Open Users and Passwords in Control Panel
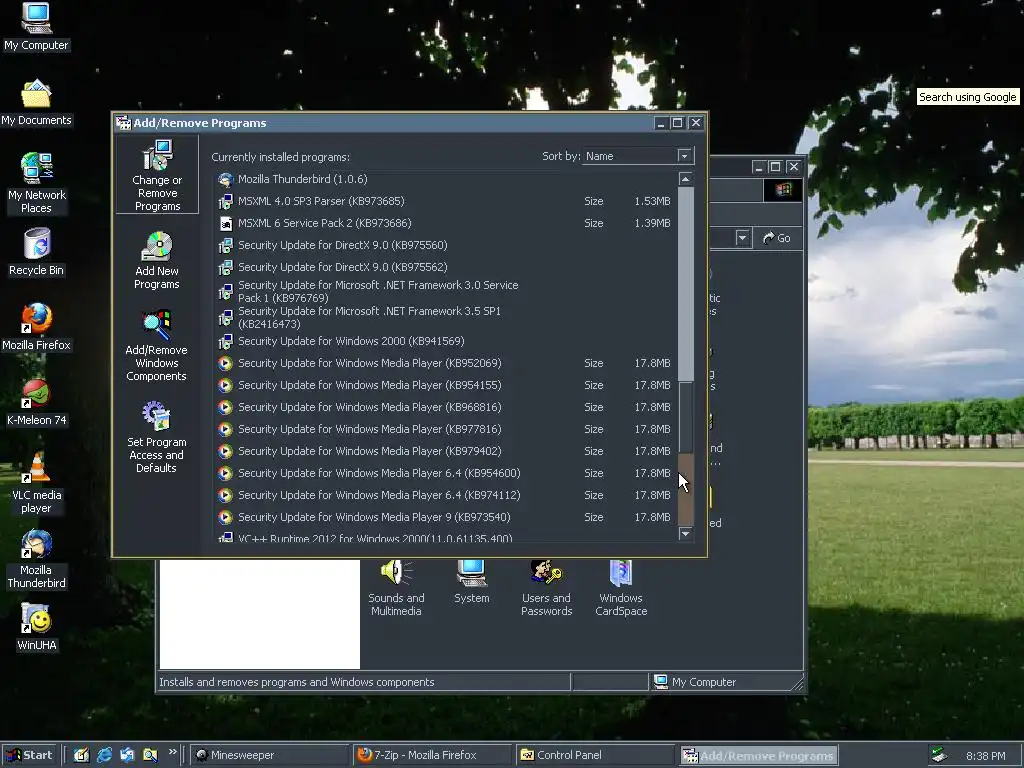 tap(547, 588)
